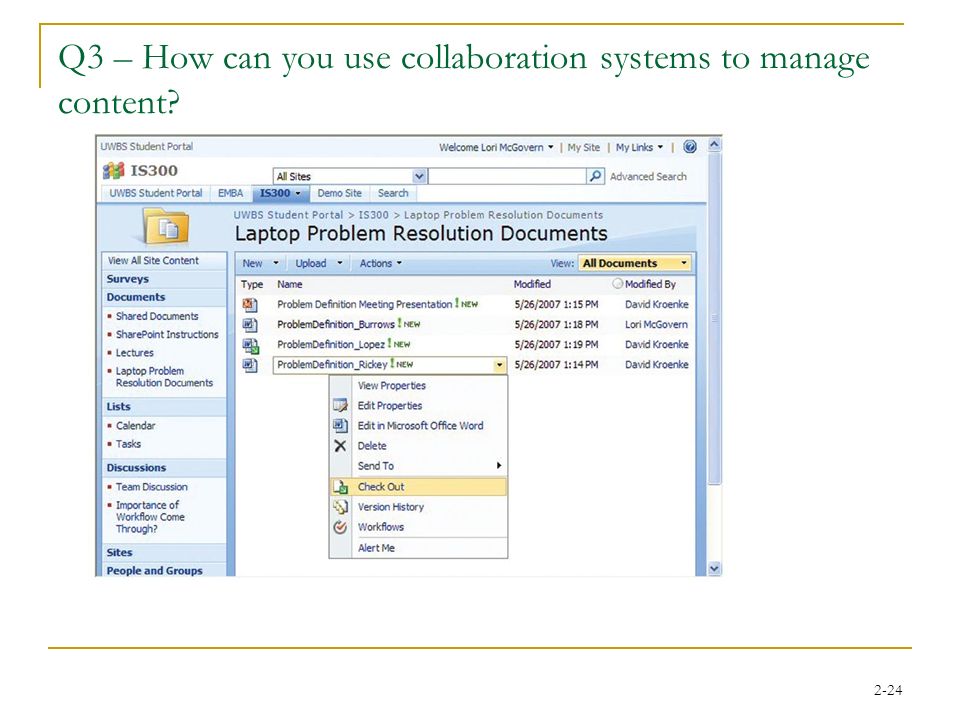Open the Tasks list link
This screenshot has height=720, width=960.
click(128, 444)
